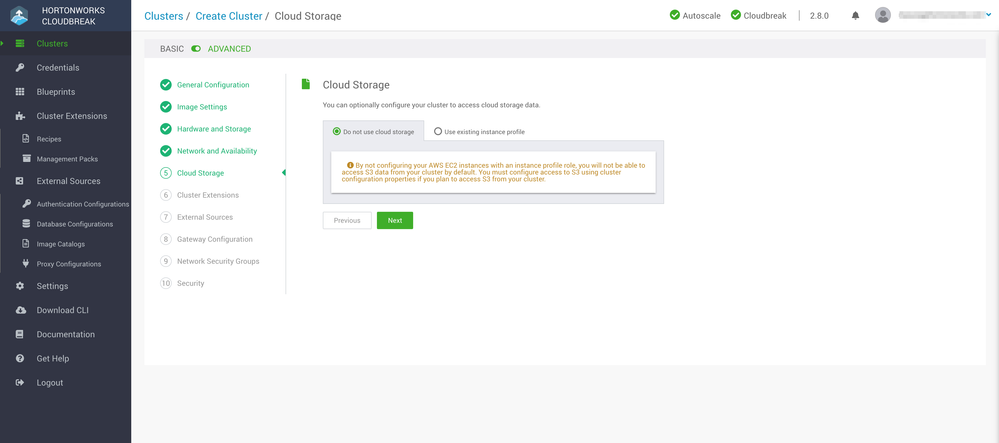The image size is (999, 443).
Task: Click the Proxy Configurations plug icon
Action: (x=26, y=263)
